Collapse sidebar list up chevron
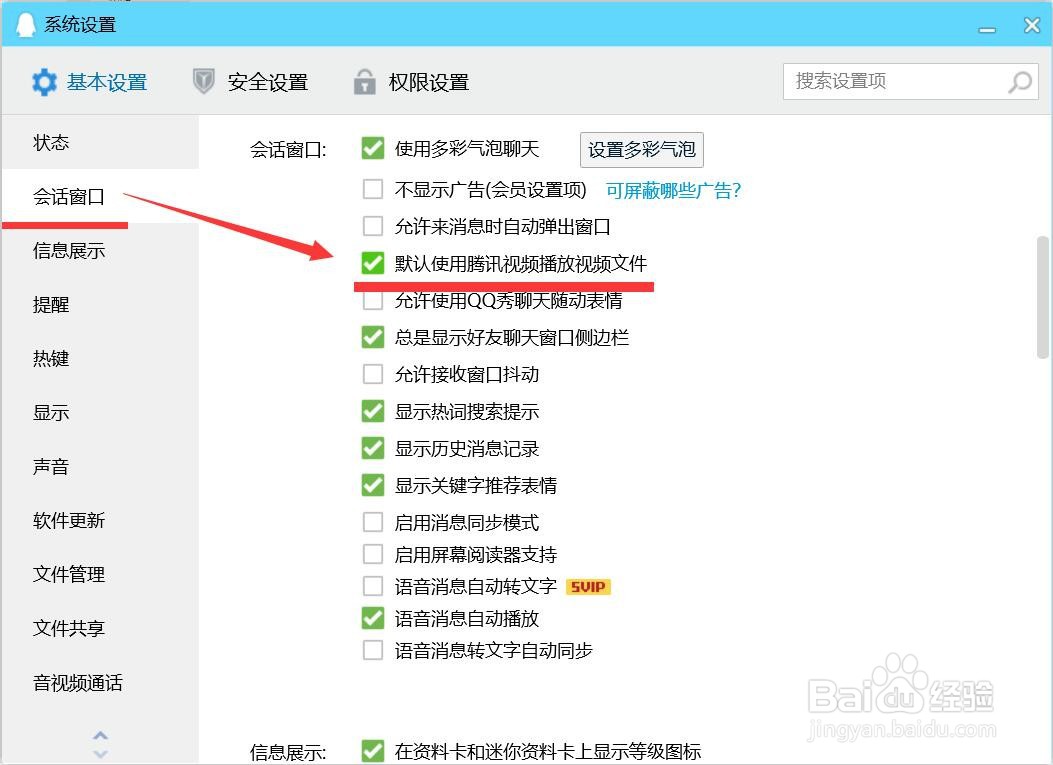The height and width of the screenshot is (765, 1053). coord(100,735)
